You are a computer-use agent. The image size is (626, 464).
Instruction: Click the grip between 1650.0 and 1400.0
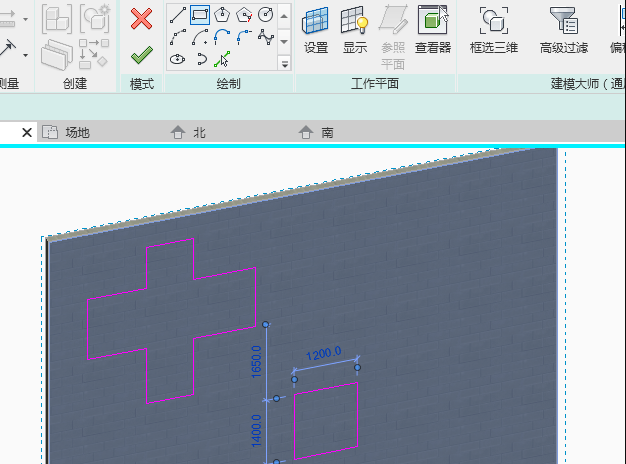point(276,399)
